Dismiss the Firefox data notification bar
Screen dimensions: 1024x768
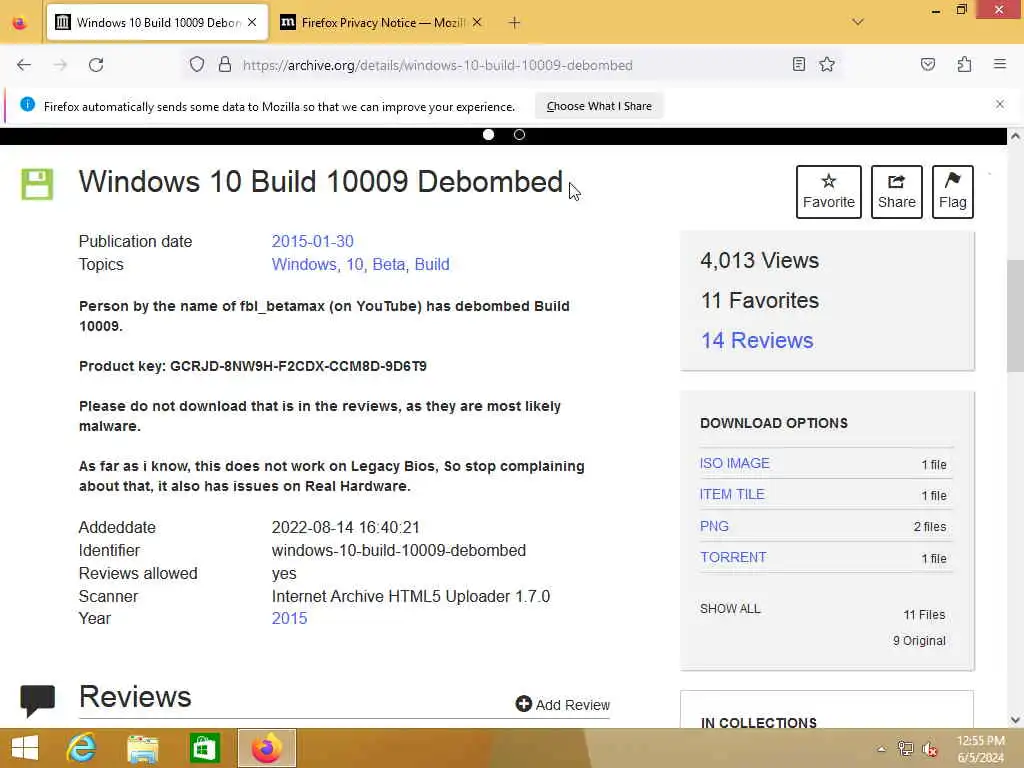point(999,104)
